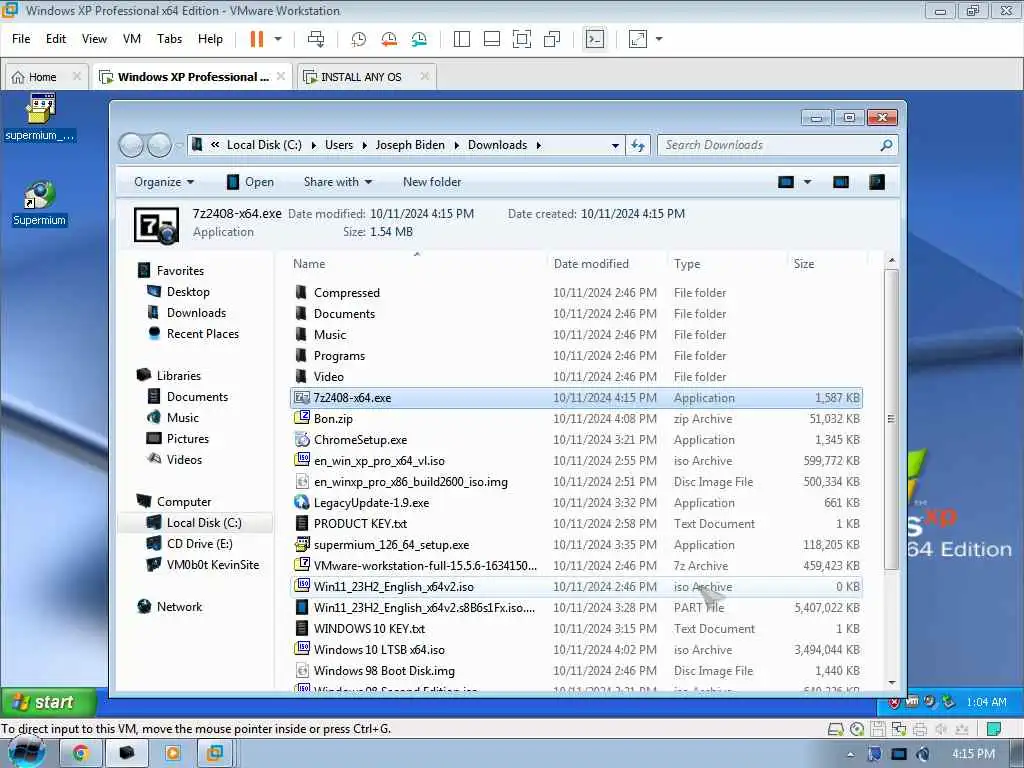The image size is (1024, 768).
Task: Revert the VM to snapshot
Action: (x=389, y=39)
